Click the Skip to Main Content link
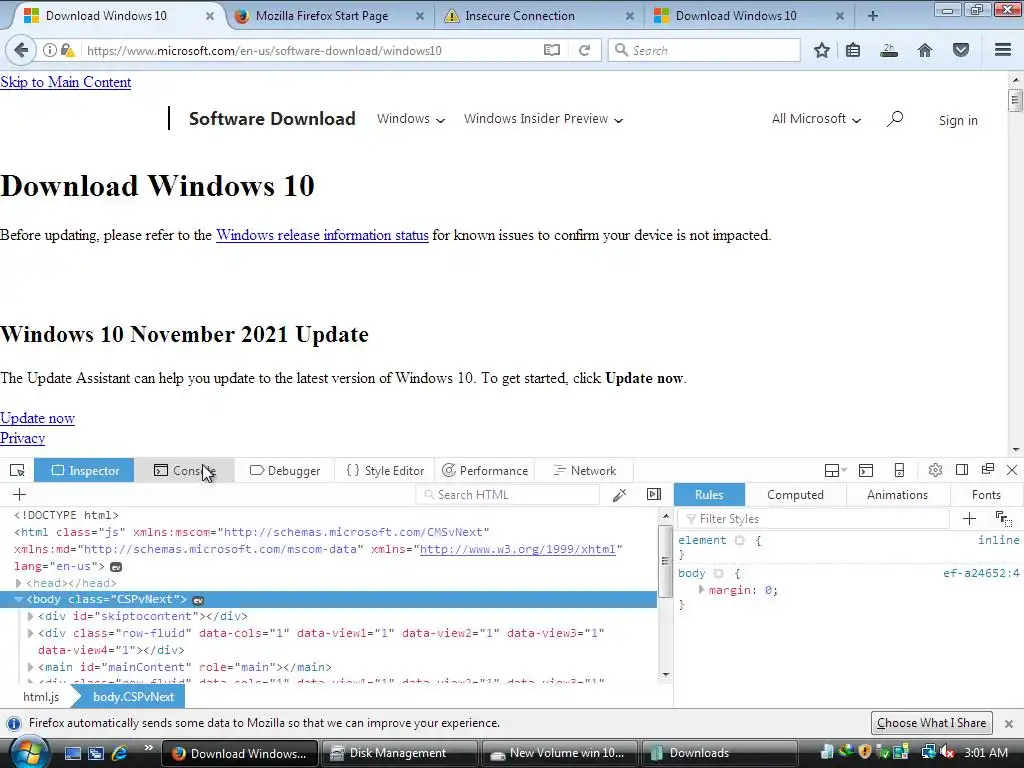Viewport: 1024px width, 768px height. (x=65, y=82)
